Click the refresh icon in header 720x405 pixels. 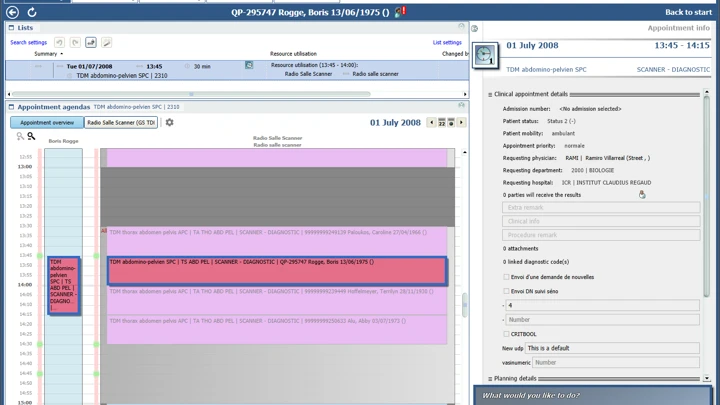tap(31, 12)
